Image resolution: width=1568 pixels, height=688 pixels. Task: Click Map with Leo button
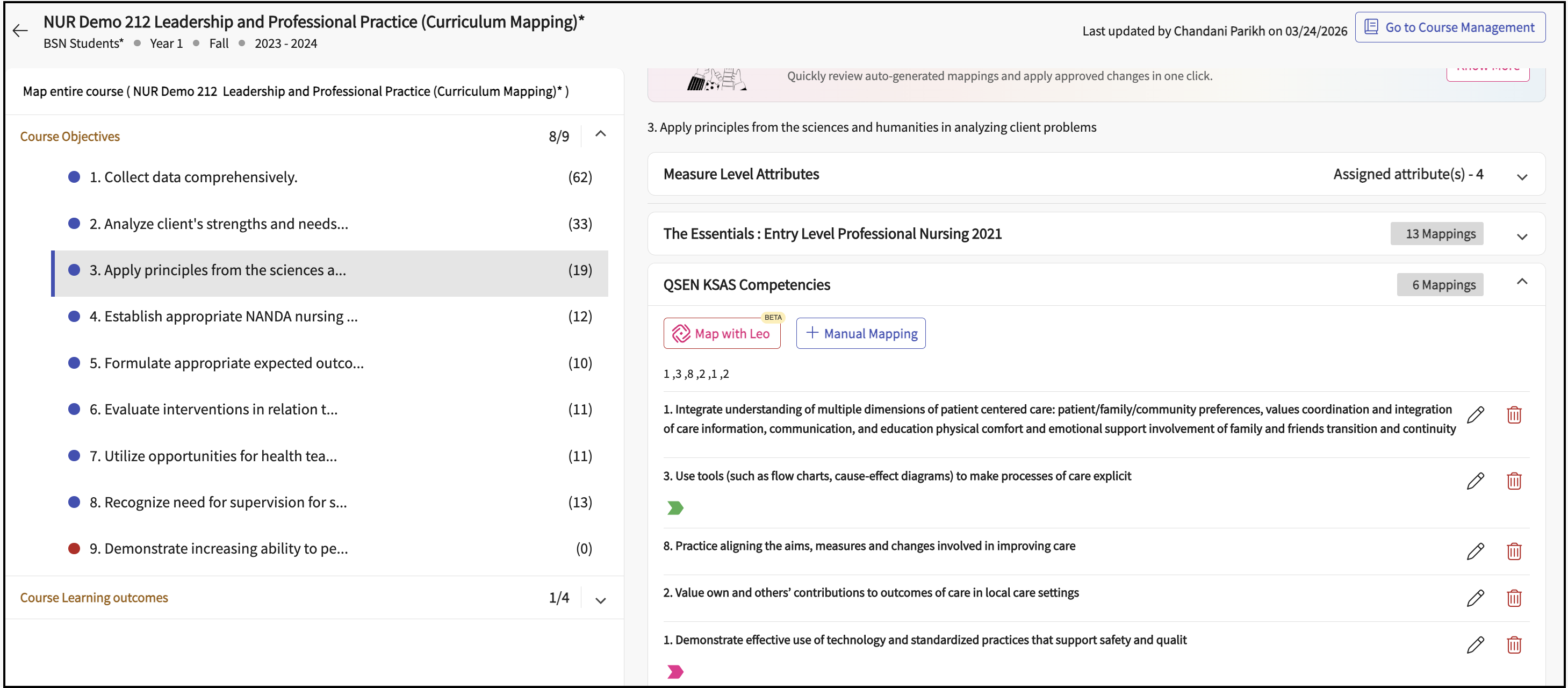click(x=721, y=333)
